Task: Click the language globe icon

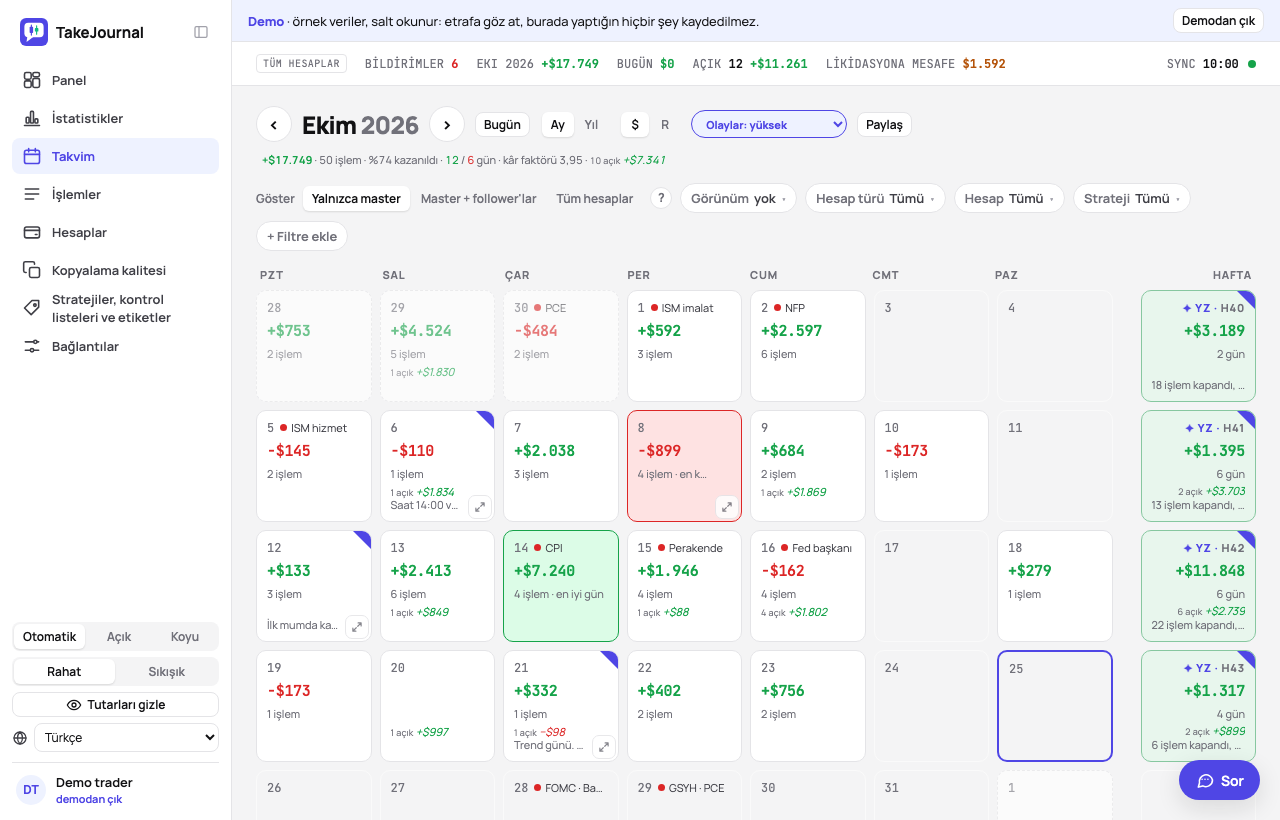Action: tap(20, 738)
